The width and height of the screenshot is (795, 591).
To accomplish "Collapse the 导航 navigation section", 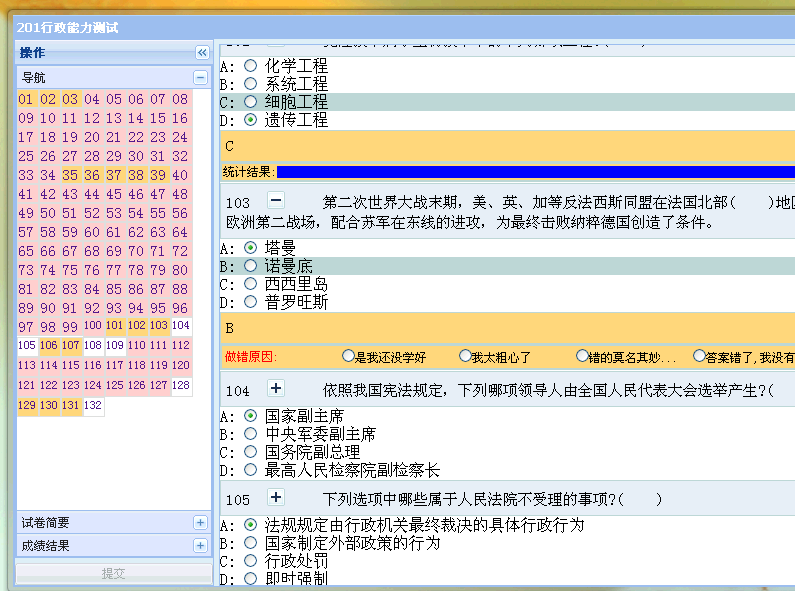I will pyautogui.click(x=201, y=78).
